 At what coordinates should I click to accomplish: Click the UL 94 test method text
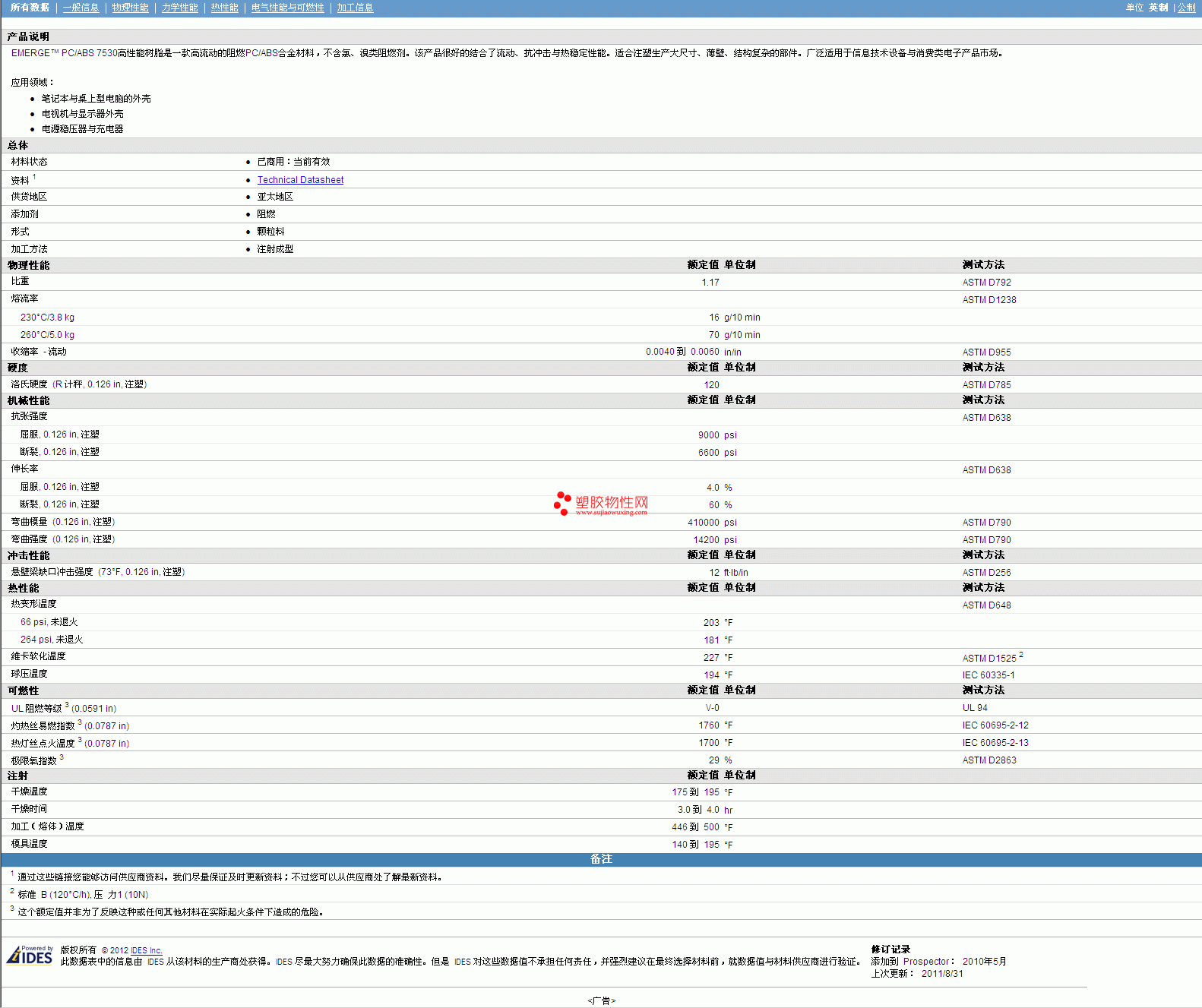coord(975,708)
